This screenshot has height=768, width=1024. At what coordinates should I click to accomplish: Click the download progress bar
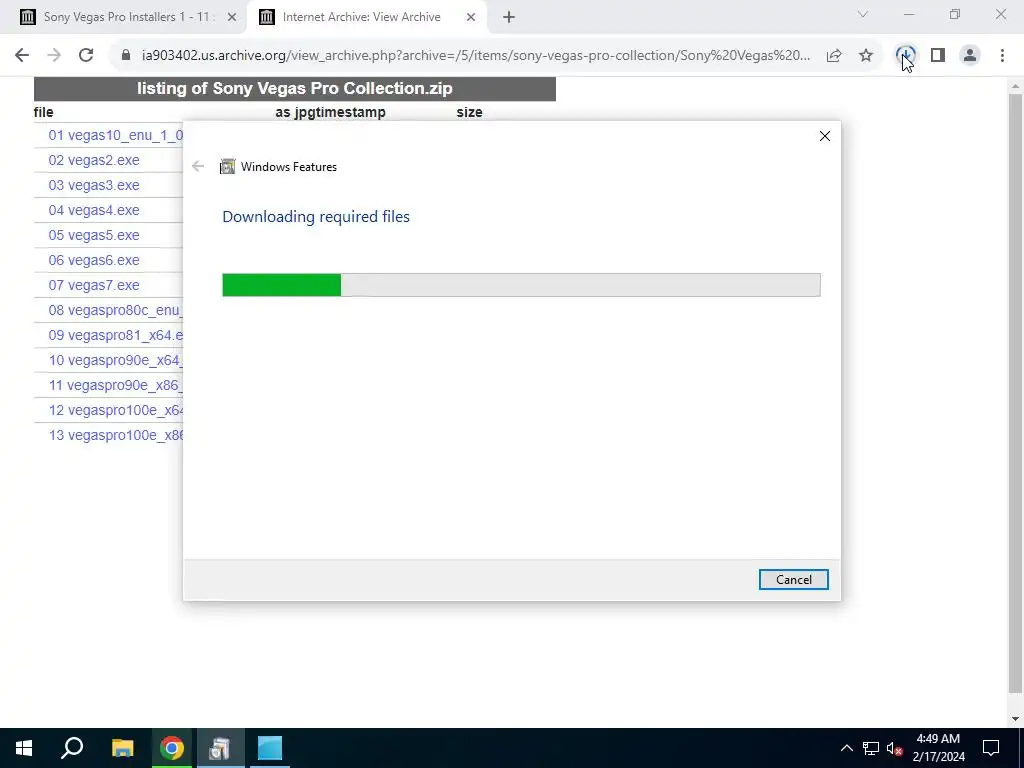click(x=521, y=285)
